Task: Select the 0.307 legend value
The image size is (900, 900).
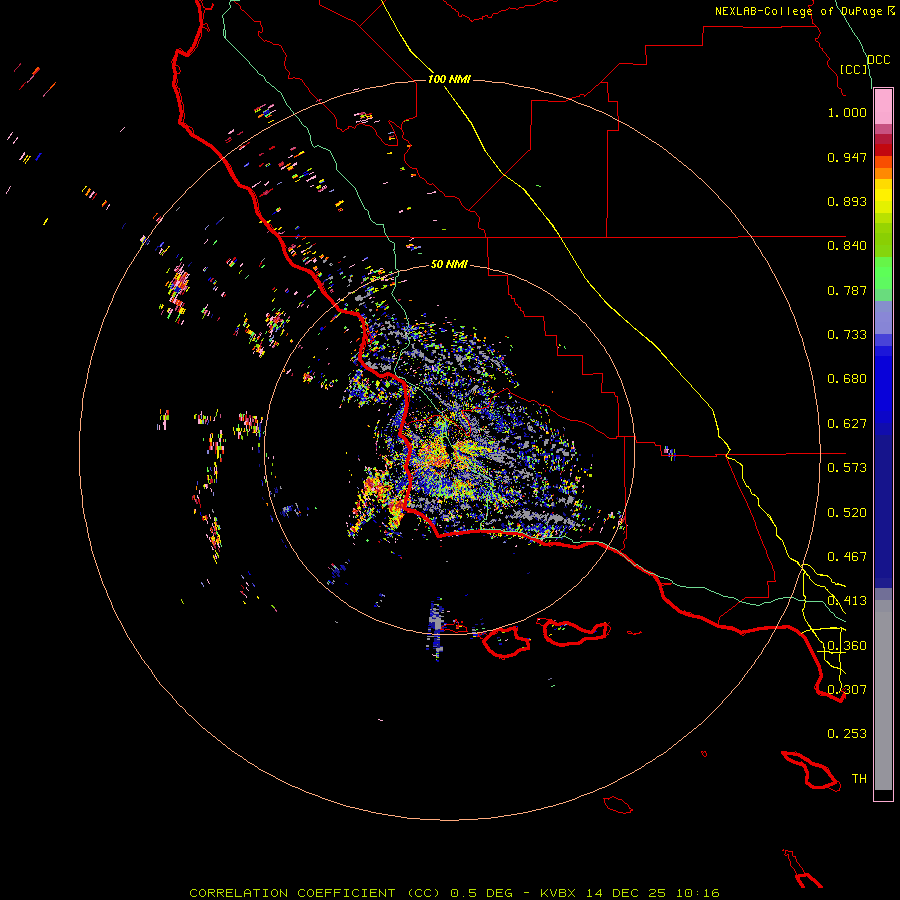Action: [847, 690]
